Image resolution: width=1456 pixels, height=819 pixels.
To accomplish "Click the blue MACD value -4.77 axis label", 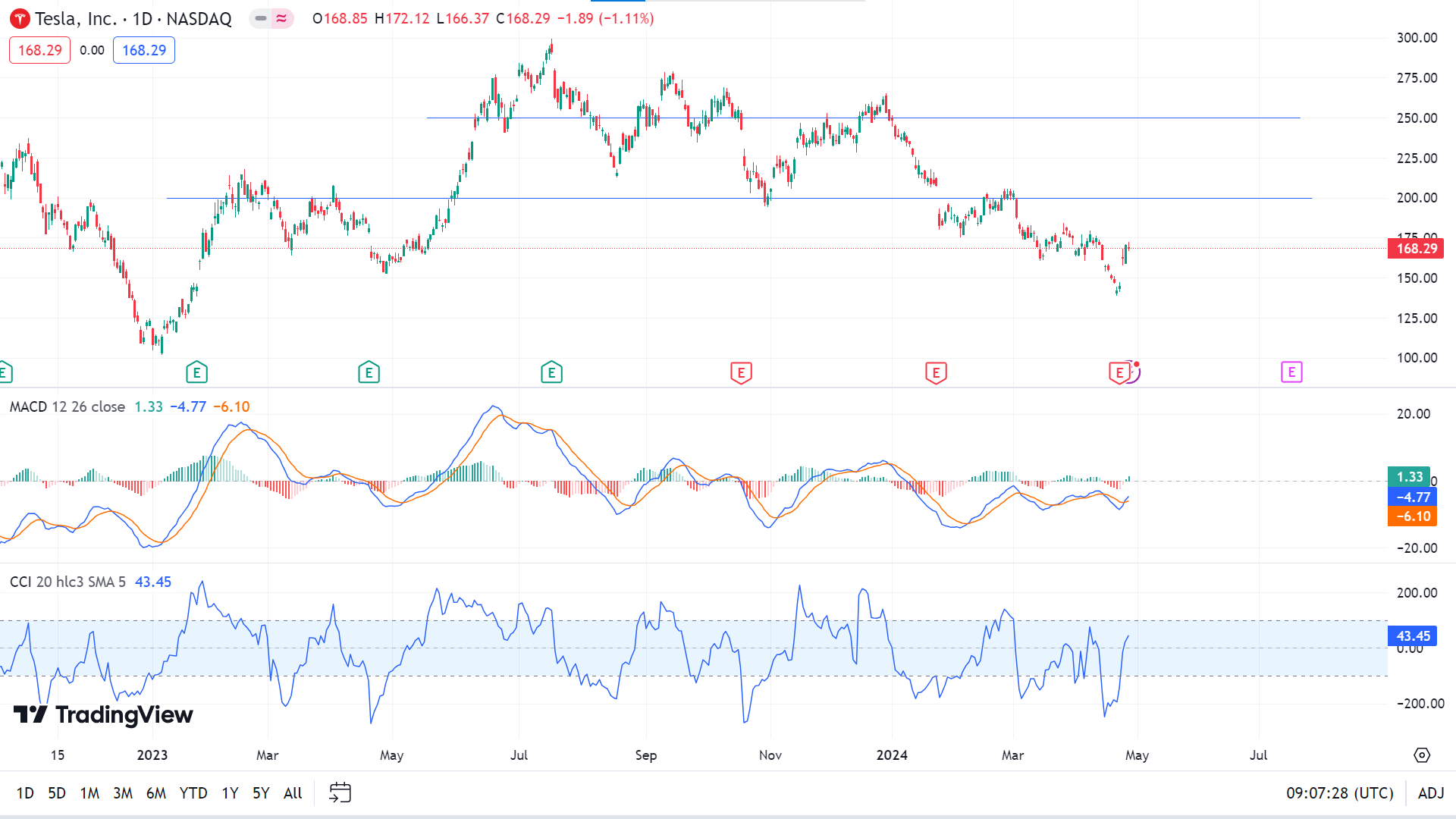I will [x=1412, y=497].
